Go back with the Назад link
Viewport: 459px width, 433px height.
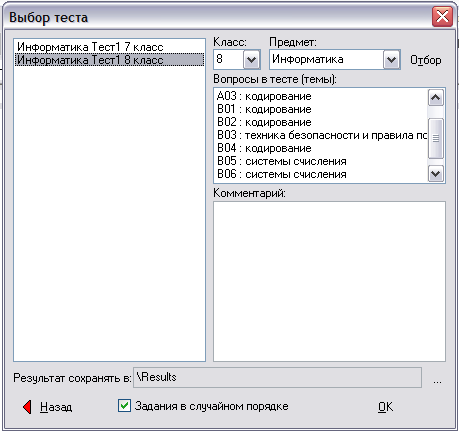pos(56,407)
